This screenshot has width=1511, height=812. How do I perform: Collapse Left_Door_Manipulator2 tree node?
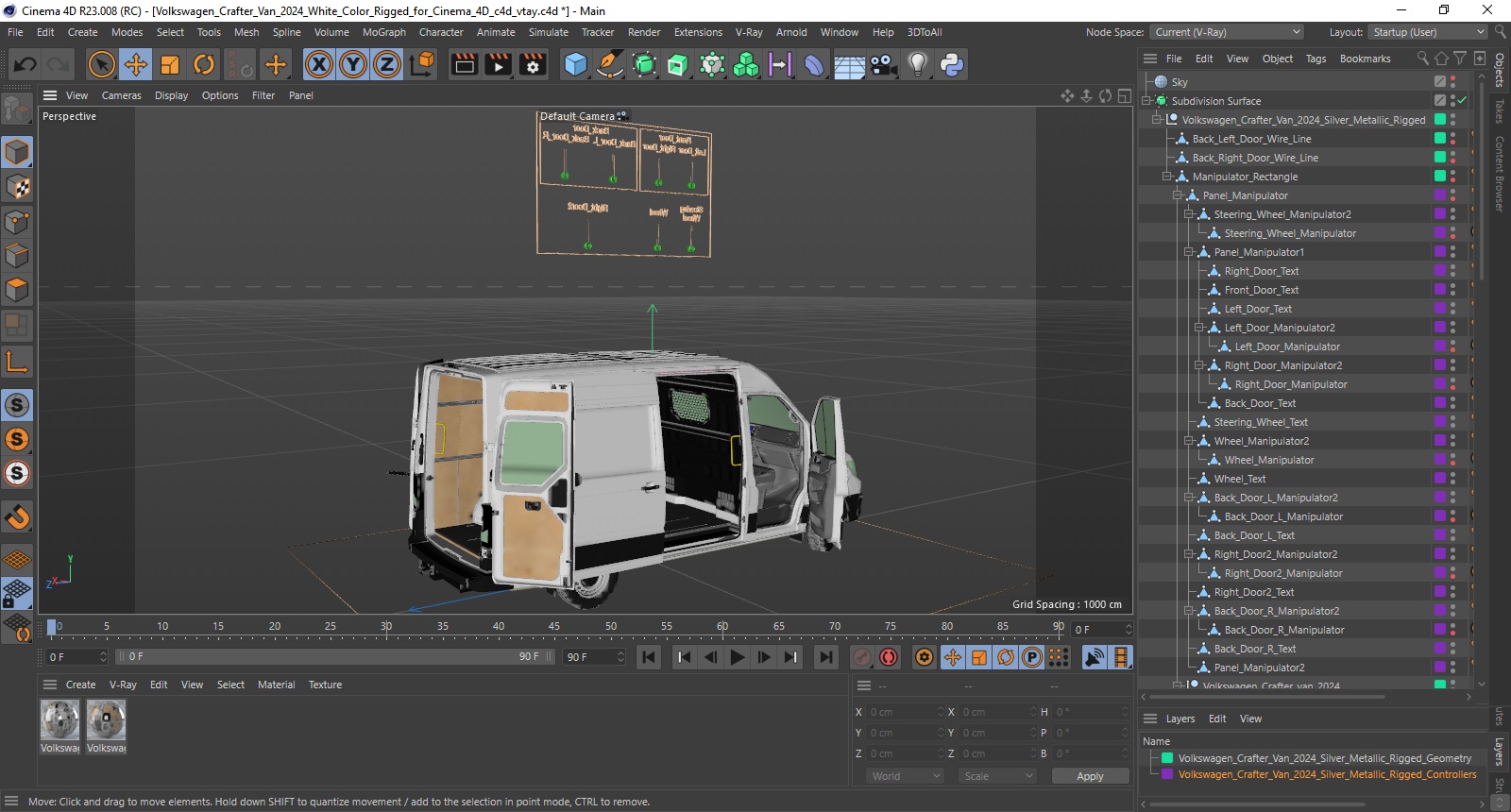(1199, 328)
